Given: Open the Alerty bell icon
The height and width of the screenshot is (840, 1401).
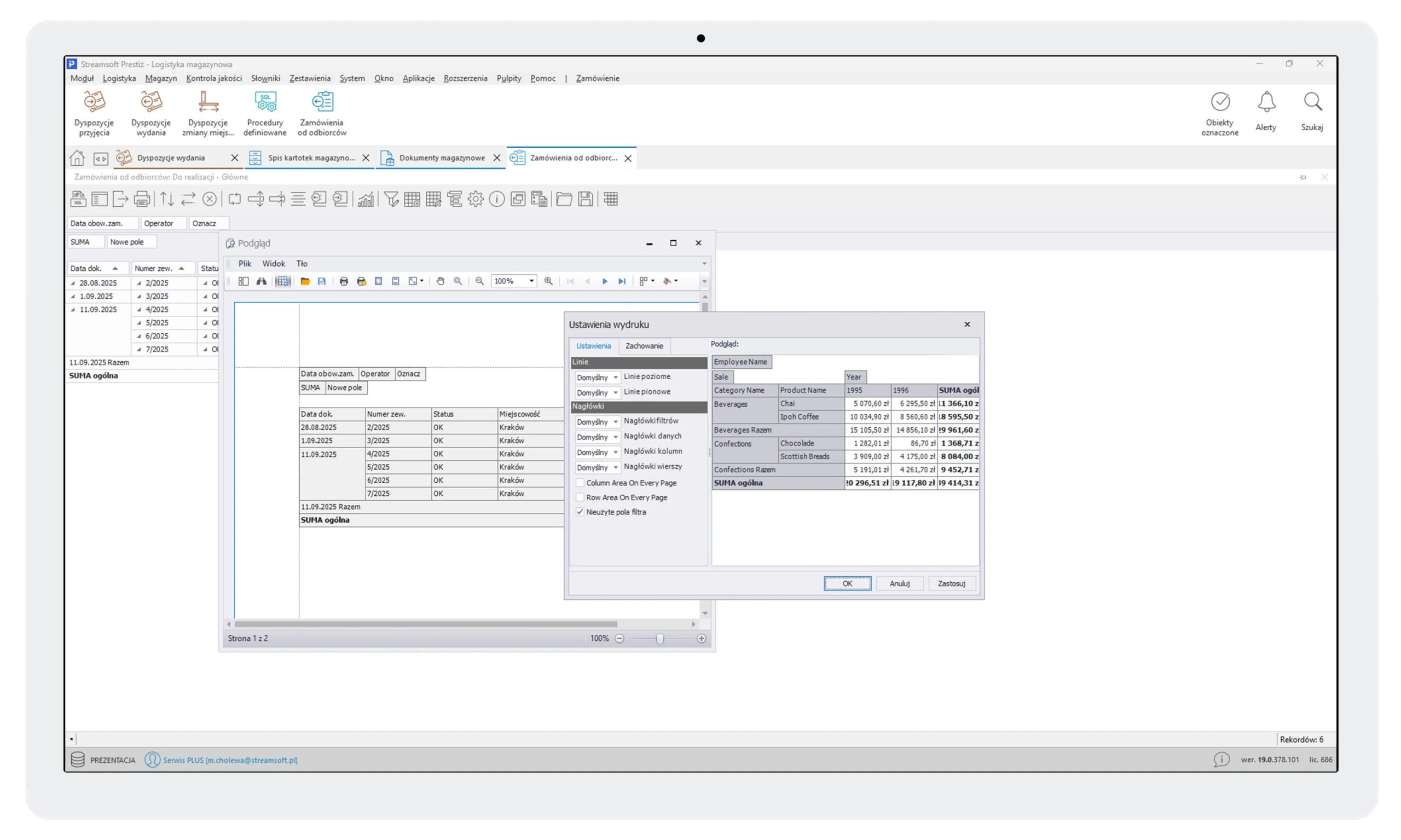Looking at the screenshot, I should tap(1266, 112).
